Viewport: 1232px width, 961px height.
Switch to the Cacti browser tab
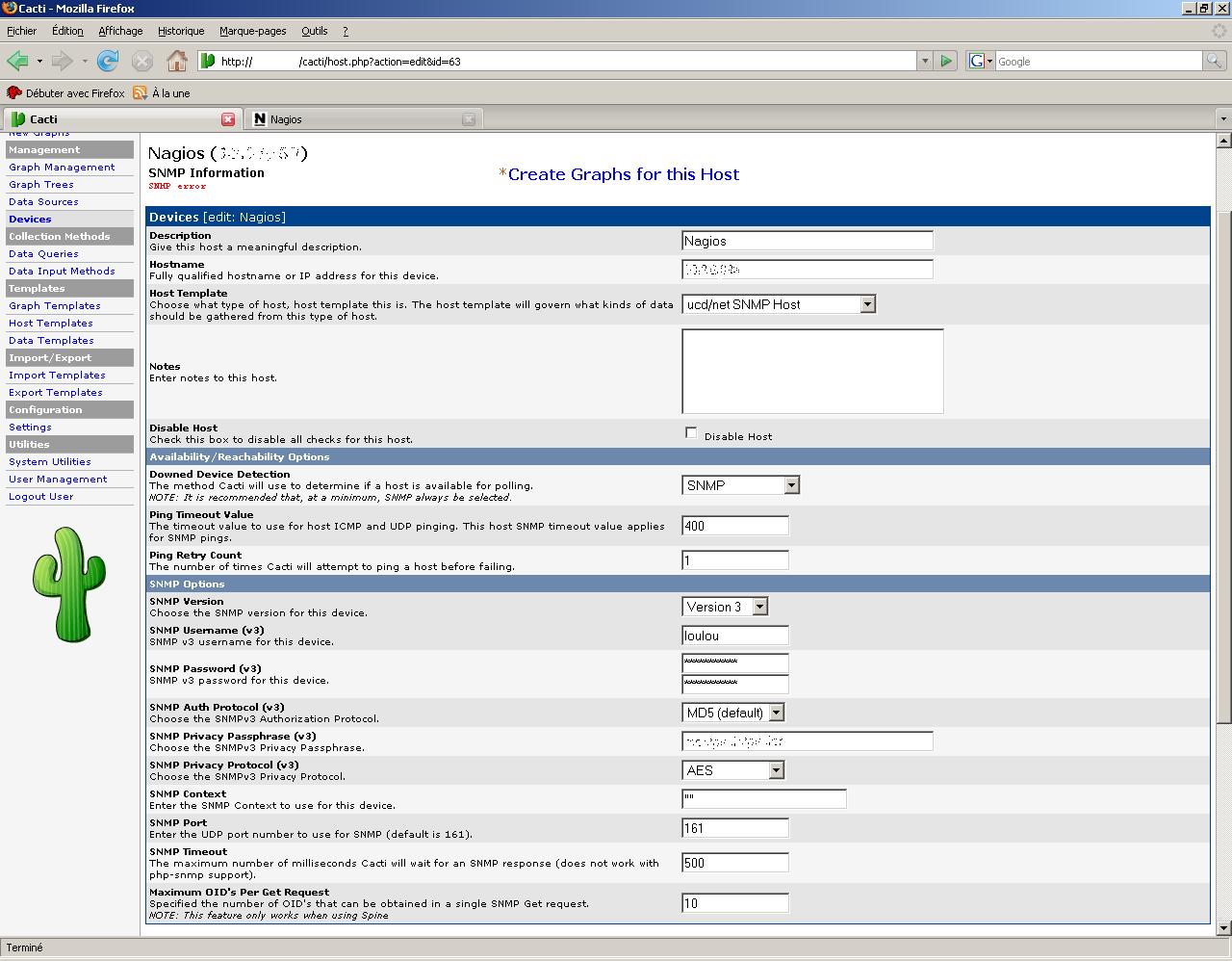(x=121, y=119)
